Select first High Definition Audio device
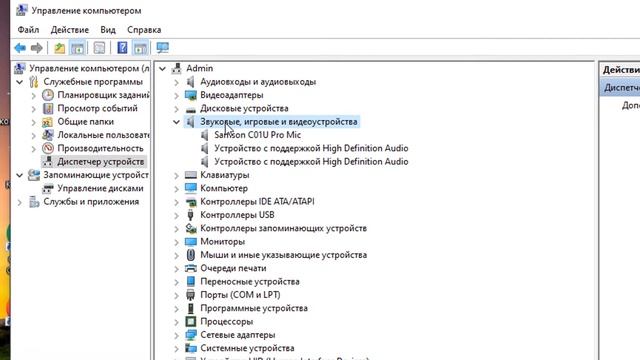This screenshot has height=360, width=640. click(311, 148)
